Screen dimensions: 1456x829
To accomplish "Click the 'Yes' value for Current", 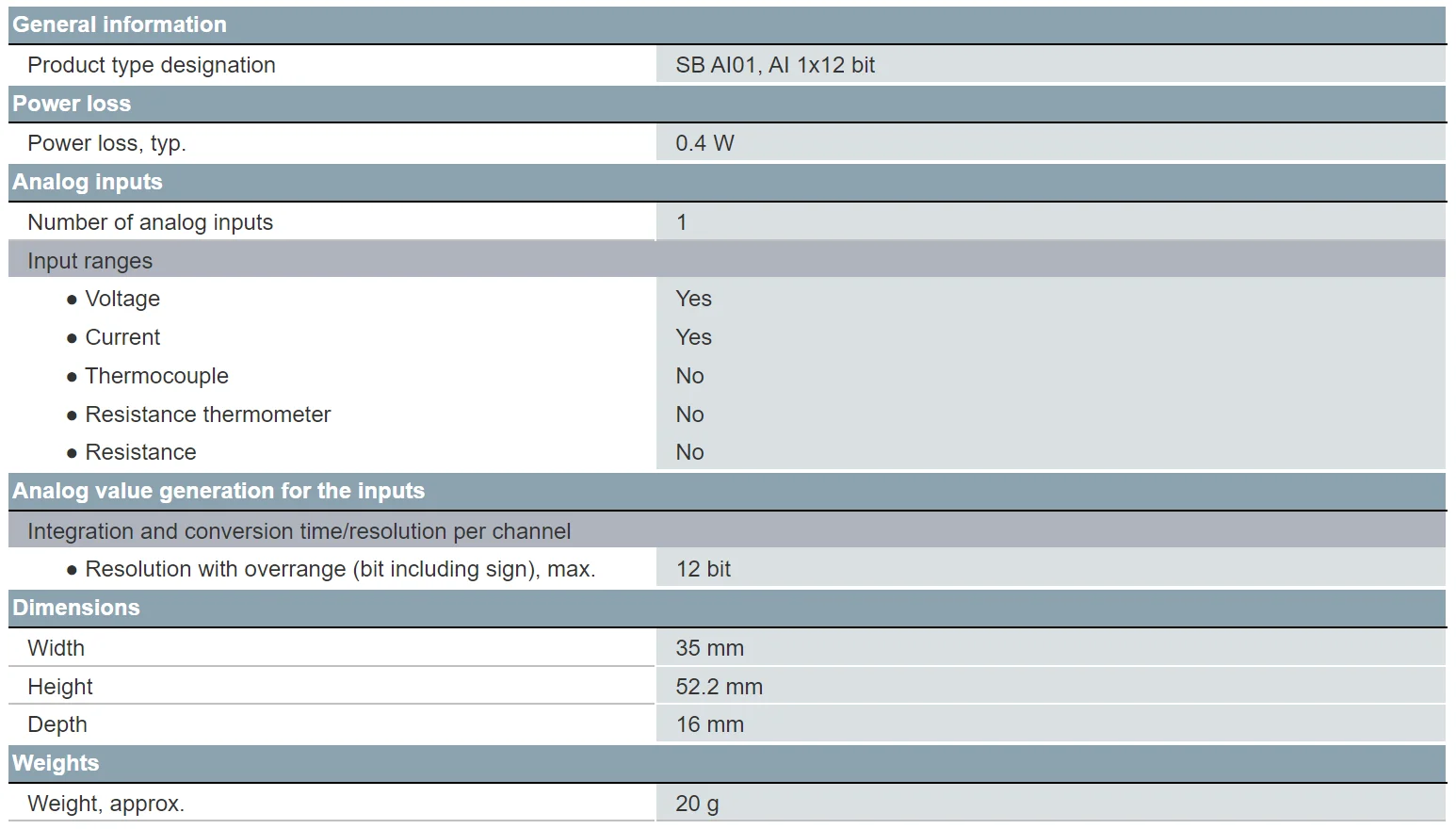I will pos(693,337).
